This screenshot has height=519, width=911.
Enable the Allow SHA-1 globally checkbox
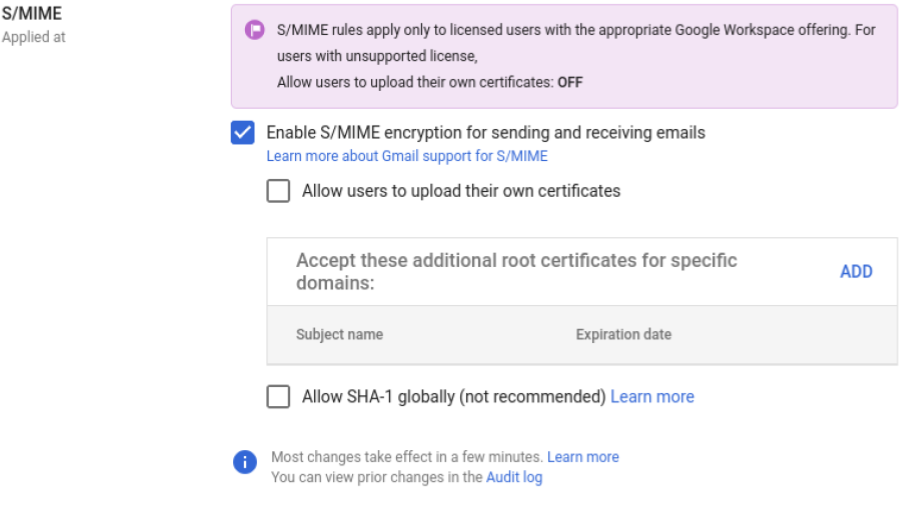278,396
